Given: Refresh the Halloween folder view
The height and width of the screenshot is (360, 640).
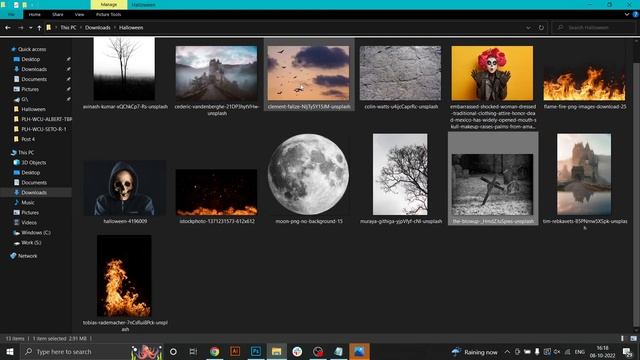Looking at the screenshot, I should click(x=541, y=28).
